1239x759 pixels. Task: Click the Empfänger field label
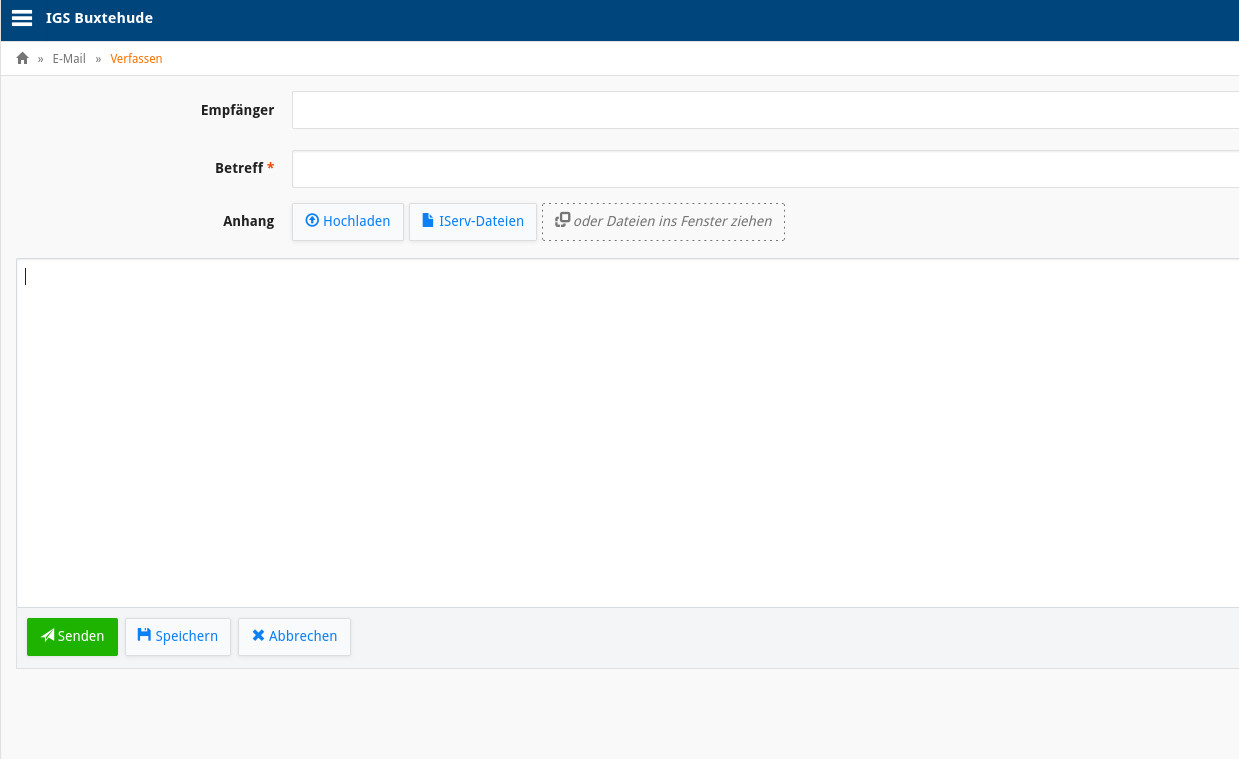(x=237, y=110)
